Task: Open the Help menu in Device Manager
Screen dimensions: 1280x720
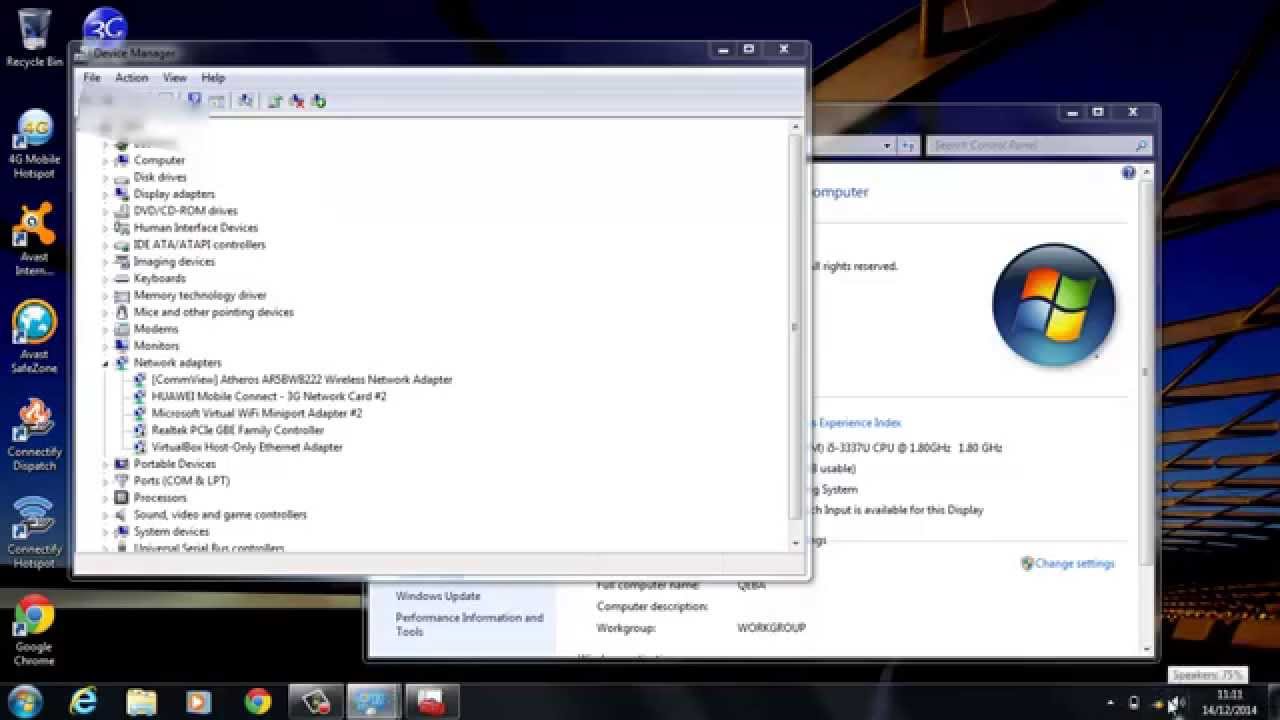Action: (213, 78)
